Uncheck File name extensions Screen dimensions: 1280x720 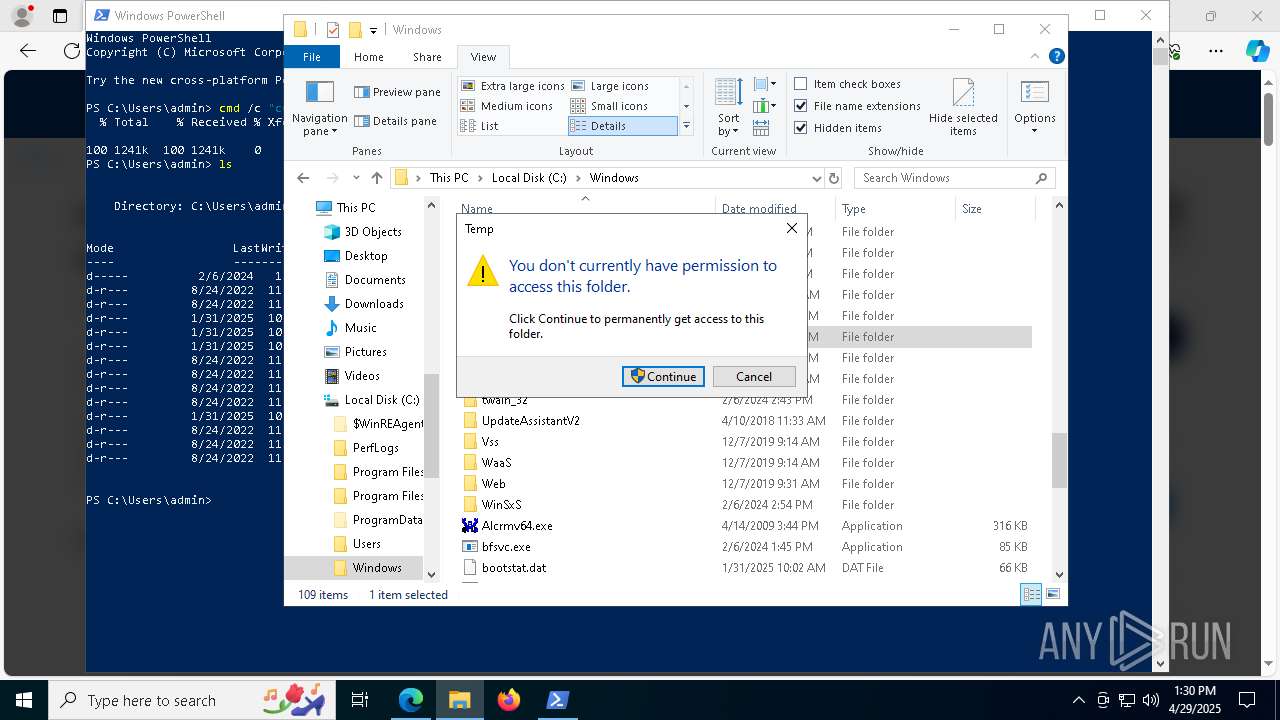[x=857, y=106]
